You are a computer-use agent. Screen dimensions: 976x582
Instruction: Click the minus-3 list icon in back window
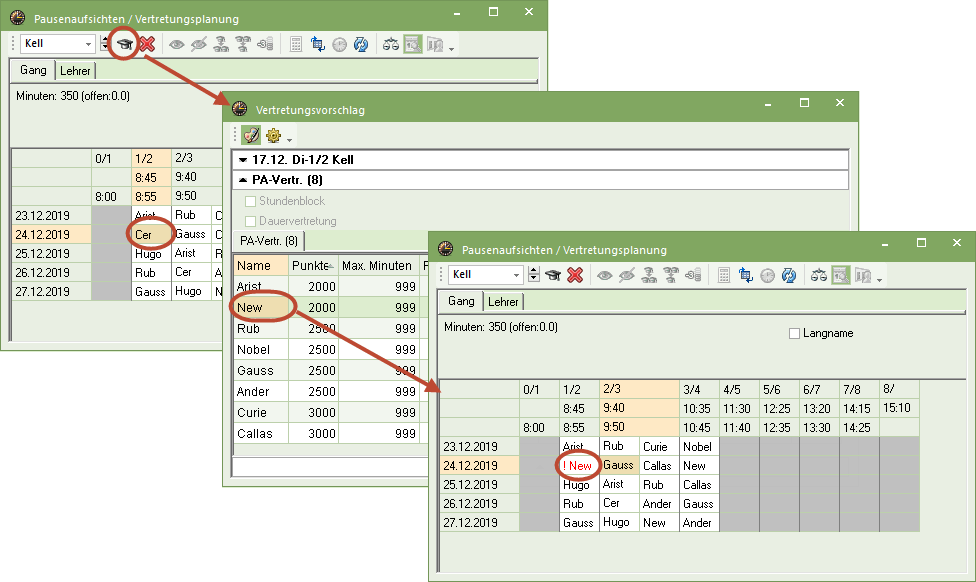pos(265,44)
